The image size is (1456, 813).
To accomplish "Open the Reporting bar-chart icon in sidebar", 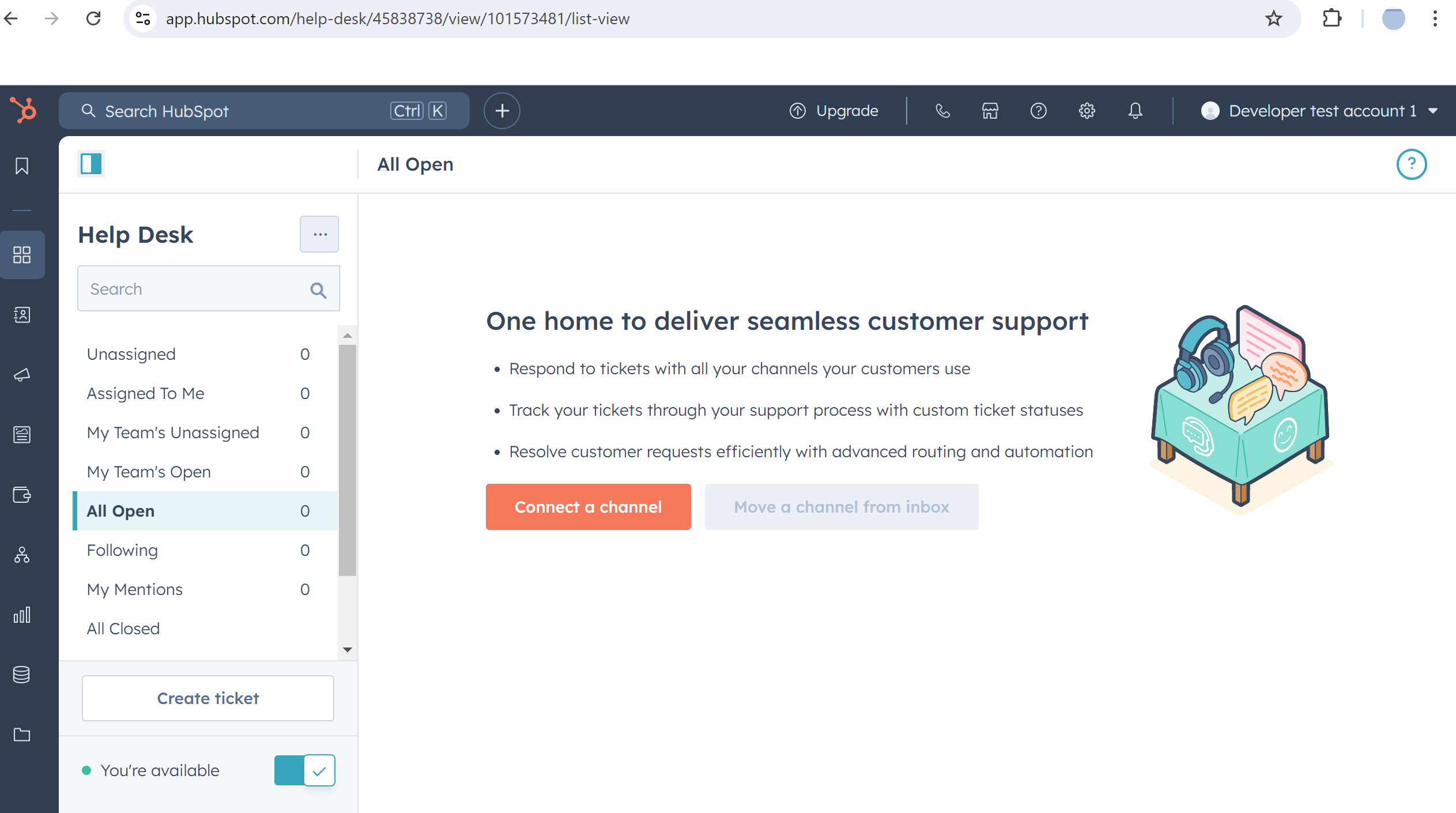I will [x=22, y=615].
